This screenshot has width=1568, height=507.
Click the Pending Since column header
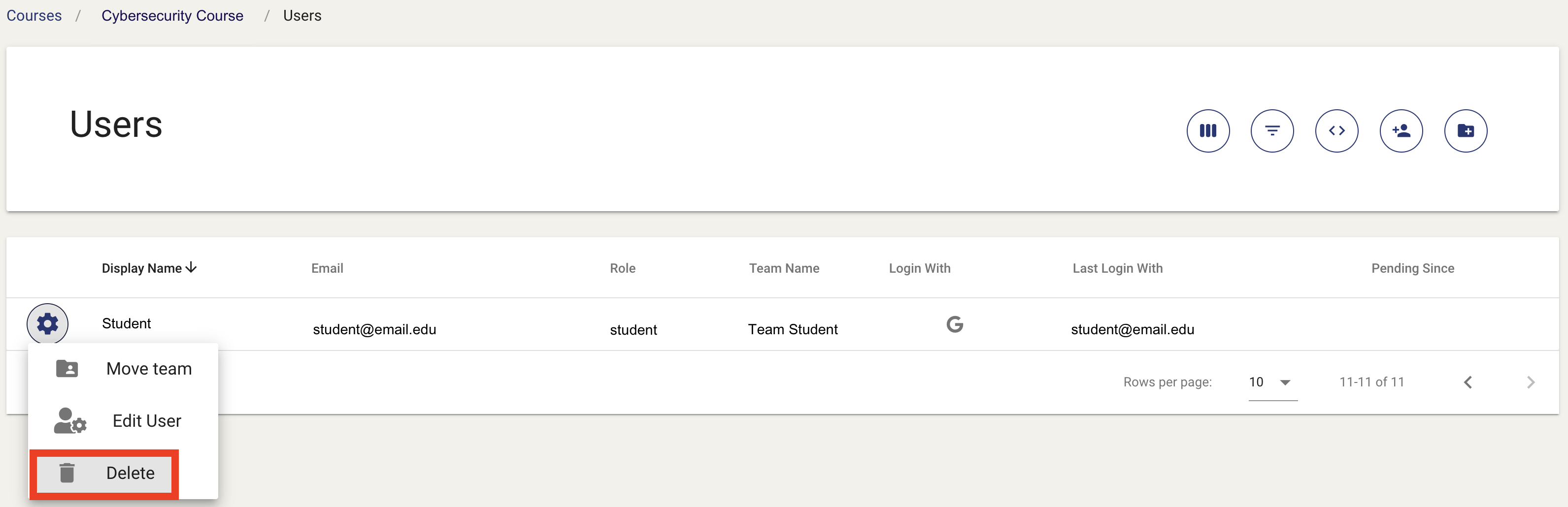tap(1412, 268)
